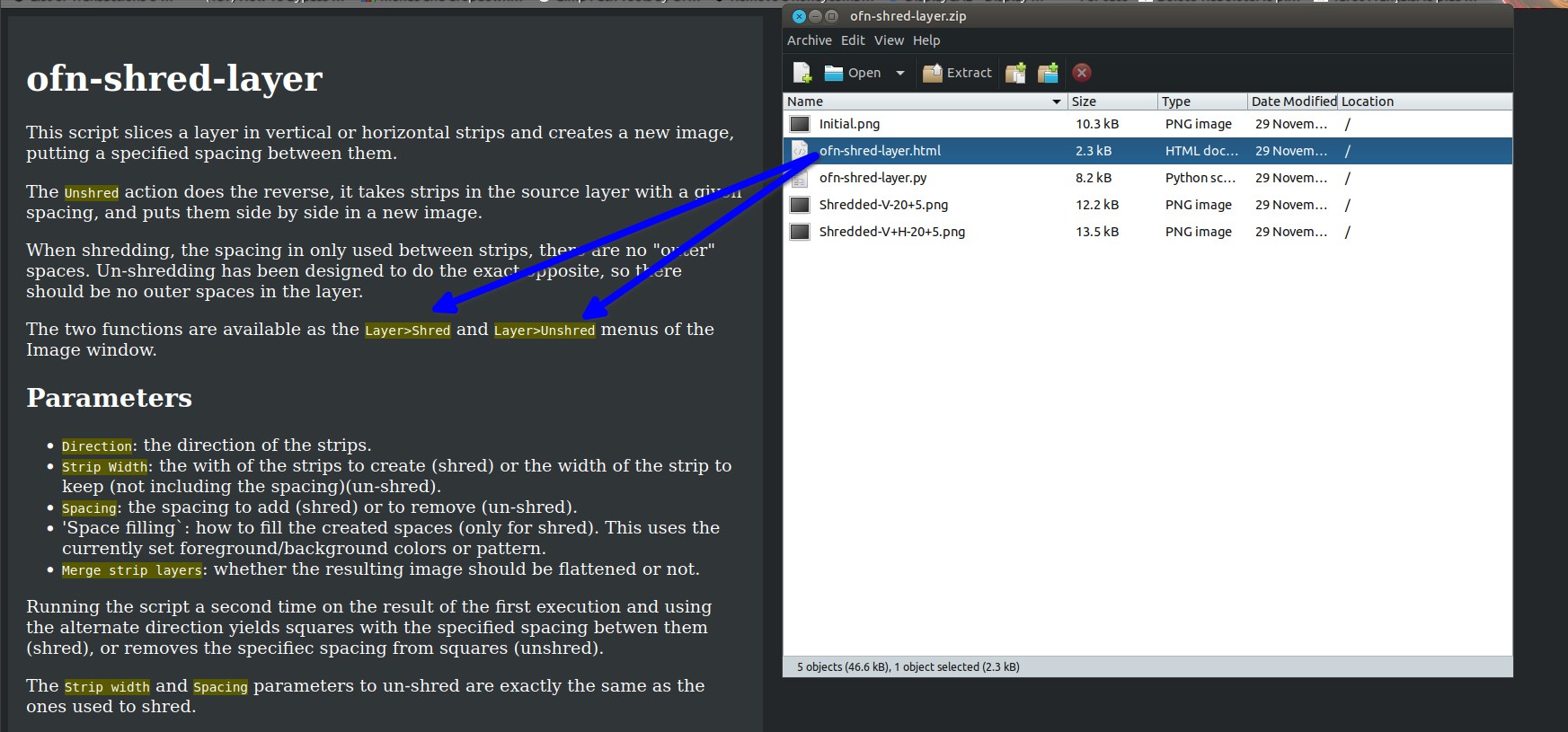This screenshot has width=1568, height=732.
Task: Click the 12.2 kB size cell
Action: pyautogui.click(x=1097, y=205)
